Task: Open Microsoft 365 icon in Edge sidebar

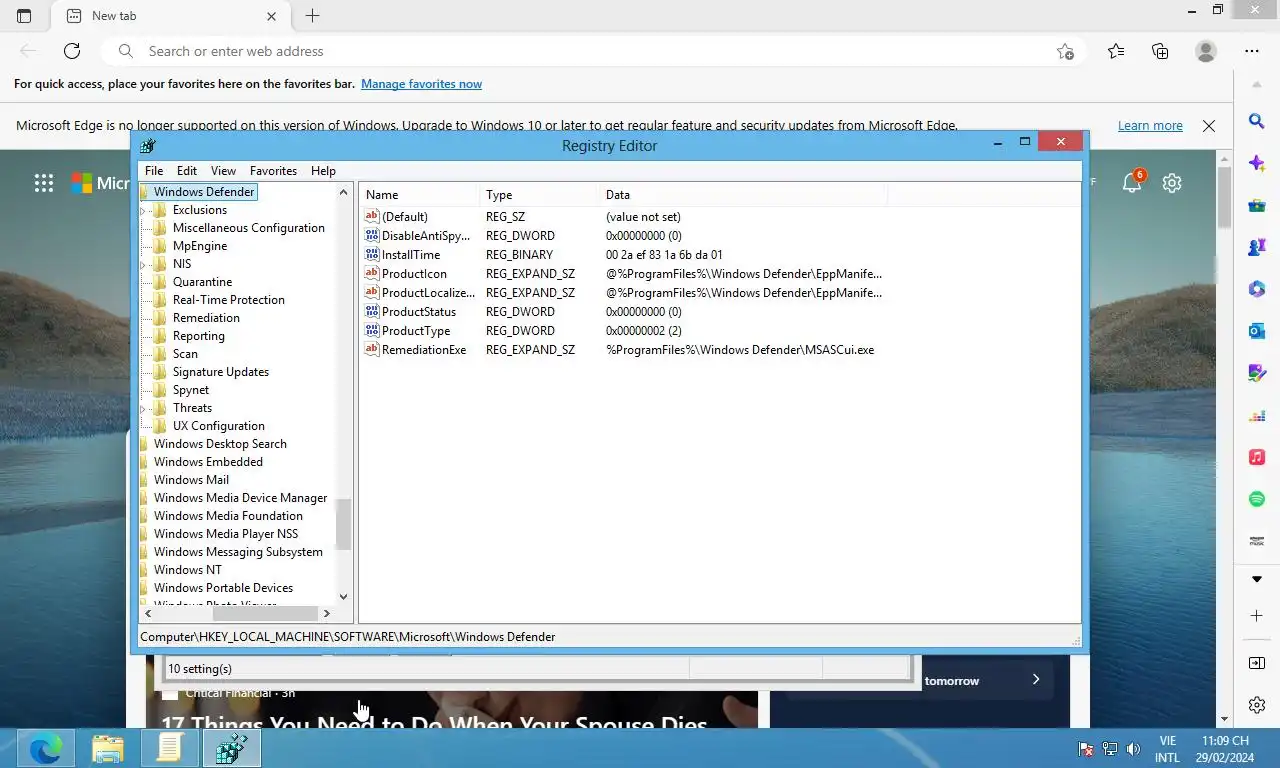Action: tap(1257, 289)
